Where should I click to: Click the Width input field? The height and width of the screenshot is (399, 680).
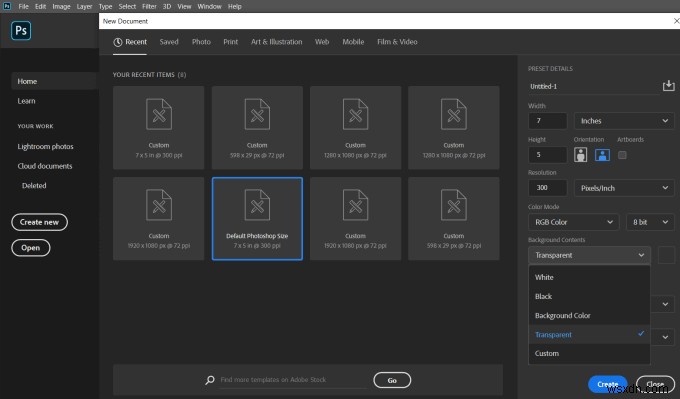(548, 121)
